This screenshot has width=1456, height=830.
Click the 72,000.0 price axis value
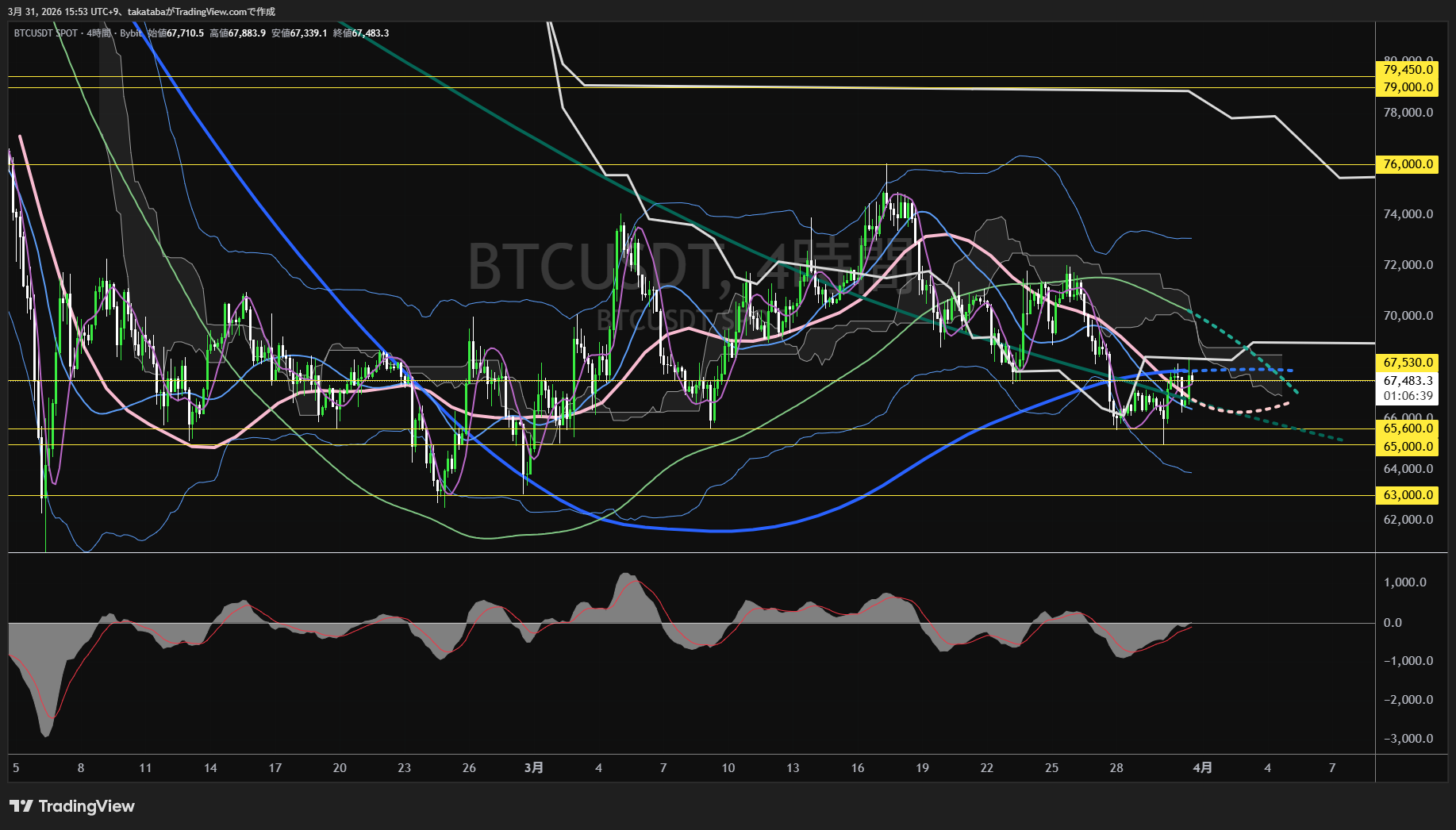1408,265
